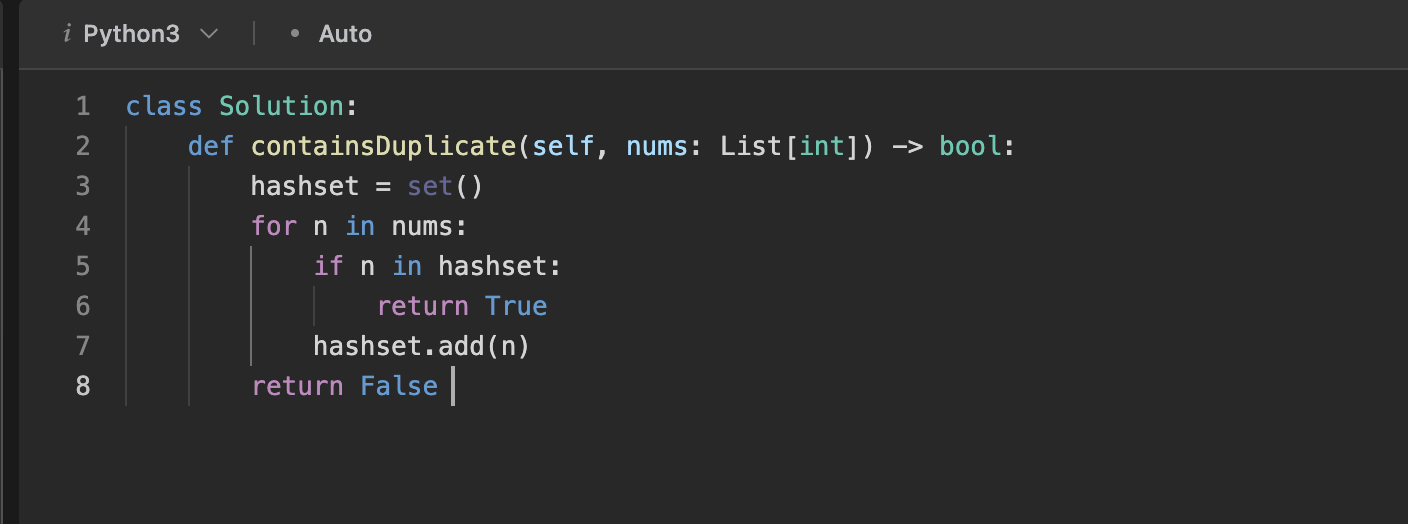Click the set() call on line 3

445,186
